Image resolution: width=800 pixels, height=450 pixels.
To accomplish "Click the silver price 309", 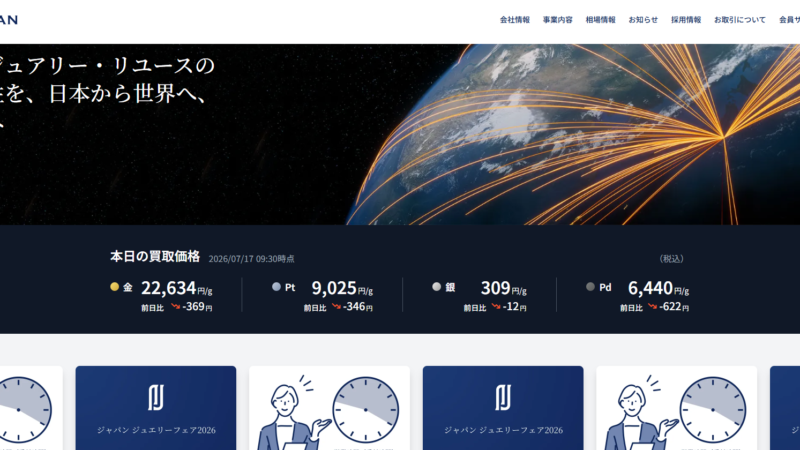I will (495, 288).
